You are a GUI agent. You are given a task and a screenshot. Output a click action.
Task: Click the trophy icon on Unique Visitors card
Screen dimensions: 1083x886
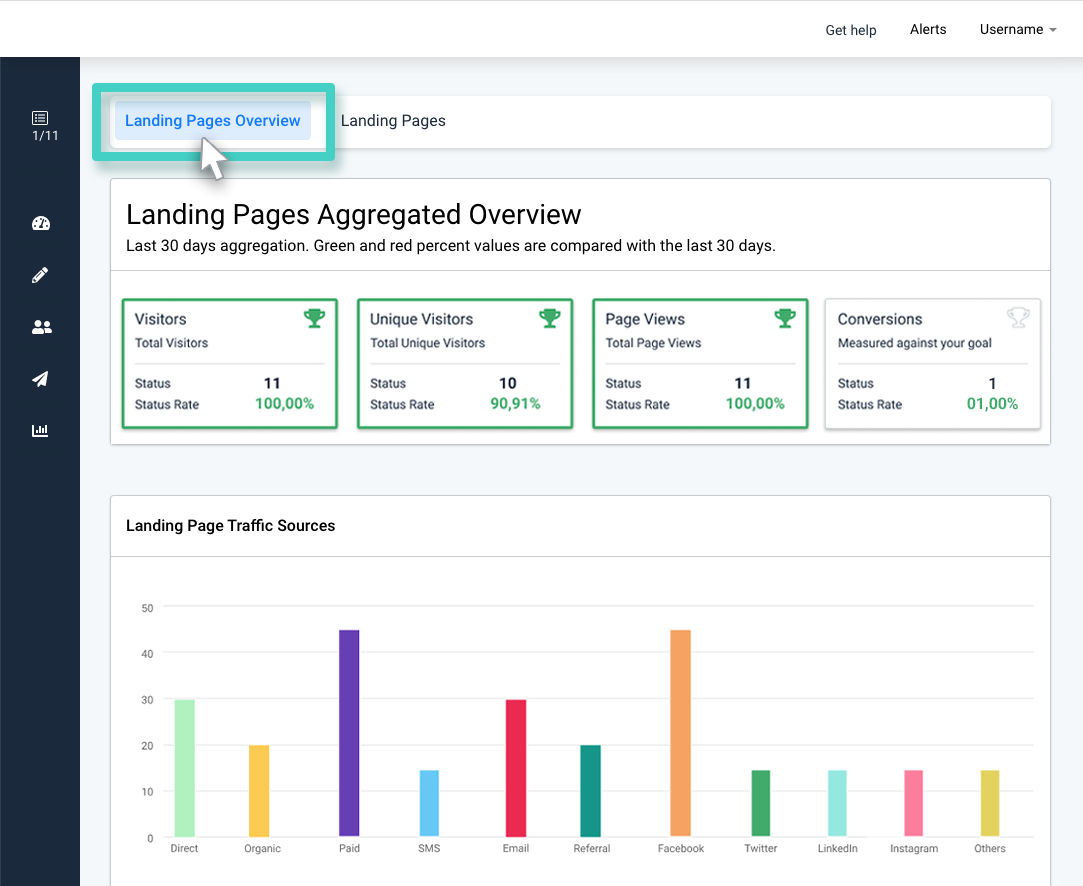point(550,318)
